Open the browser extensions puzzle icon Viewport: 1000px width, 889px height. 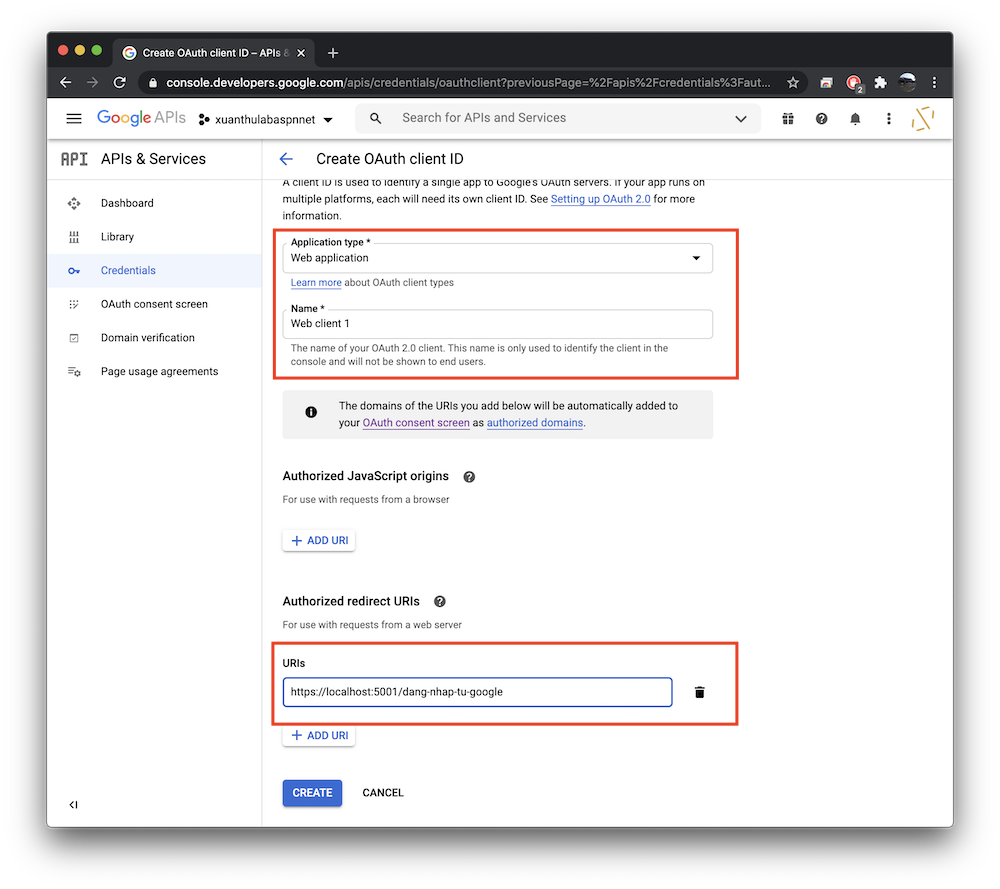click(x=880, y=82)
